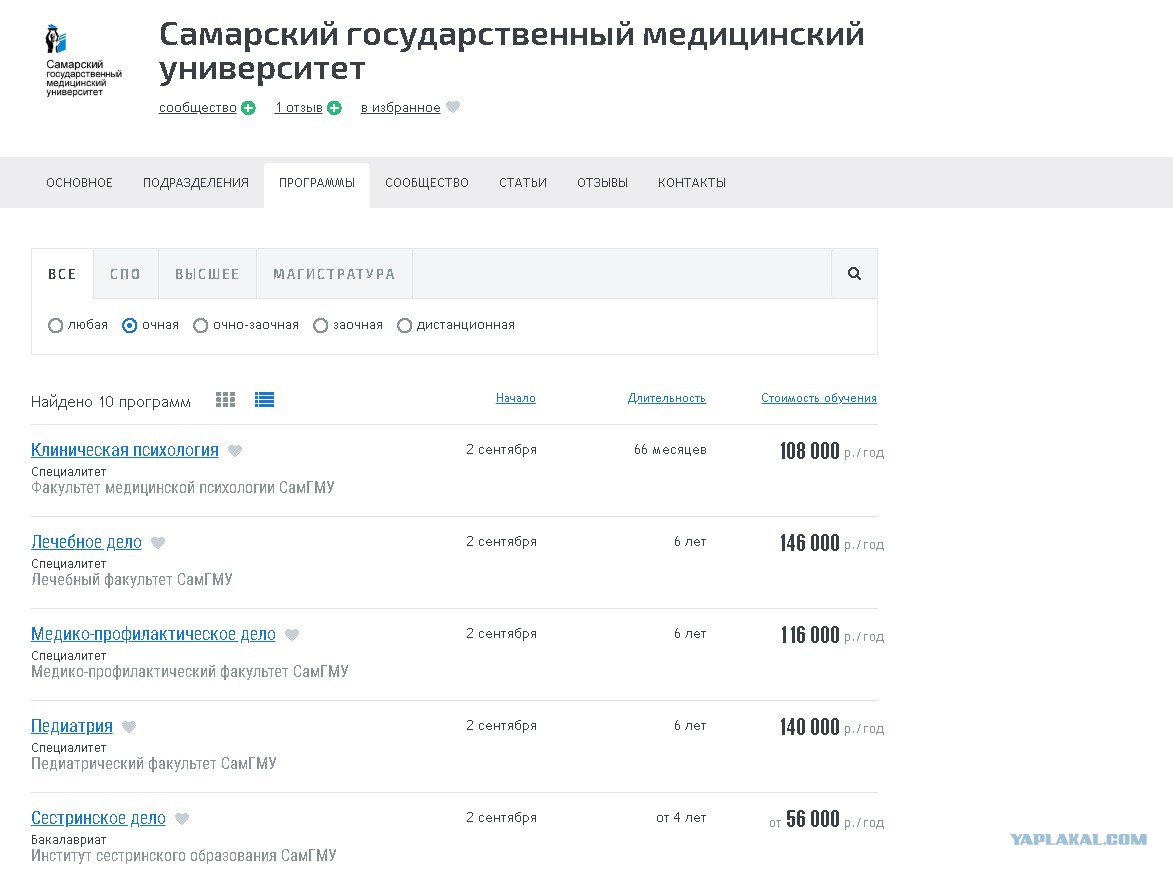This screenshot has height=869, width=1173.
Task: Click the green plus next to сообщество
Action: point(248,108)
